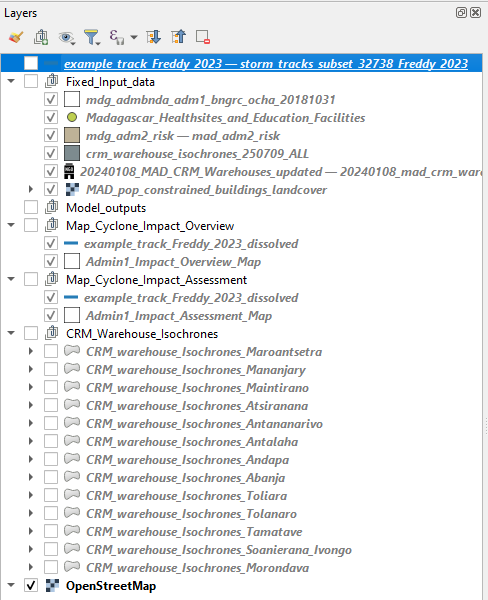This screenshot has height=600, width=488.
Task: Enable the Fixed_Input_data group checkbox
Action: [31, 81]
